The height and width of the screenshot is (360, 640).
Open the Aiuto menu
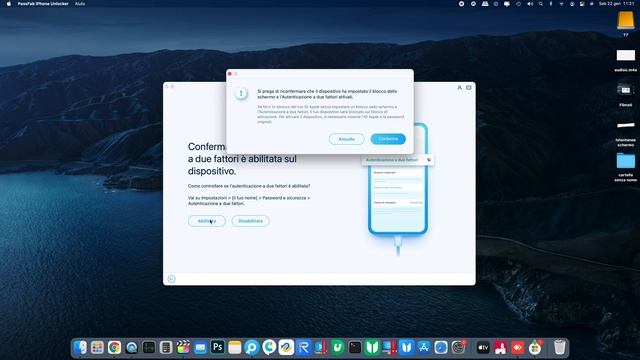click(x=80, y=4)
